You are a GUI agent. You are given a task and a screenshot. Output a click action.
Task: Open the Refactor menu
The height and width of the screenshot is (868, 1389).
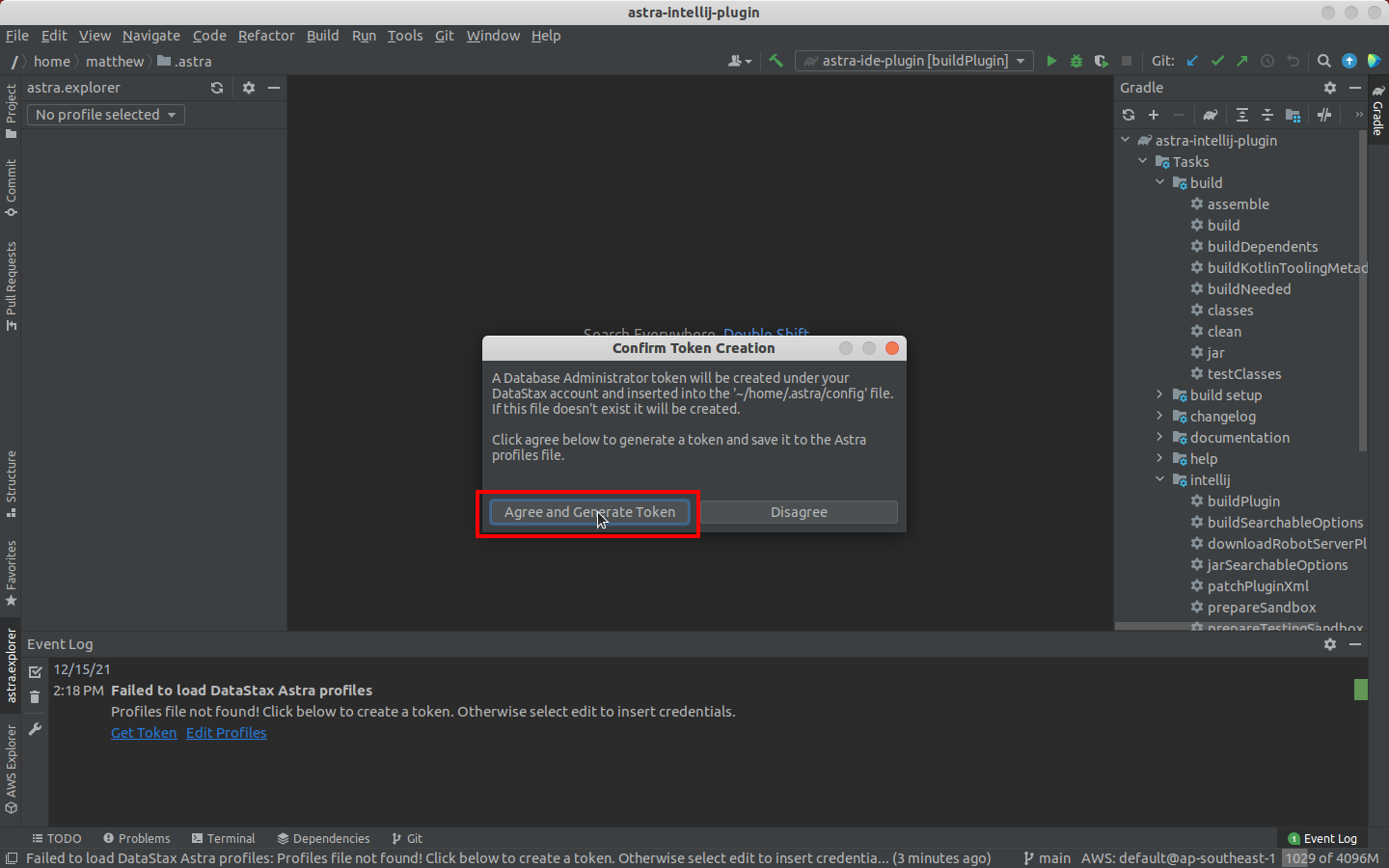point(266,36)
